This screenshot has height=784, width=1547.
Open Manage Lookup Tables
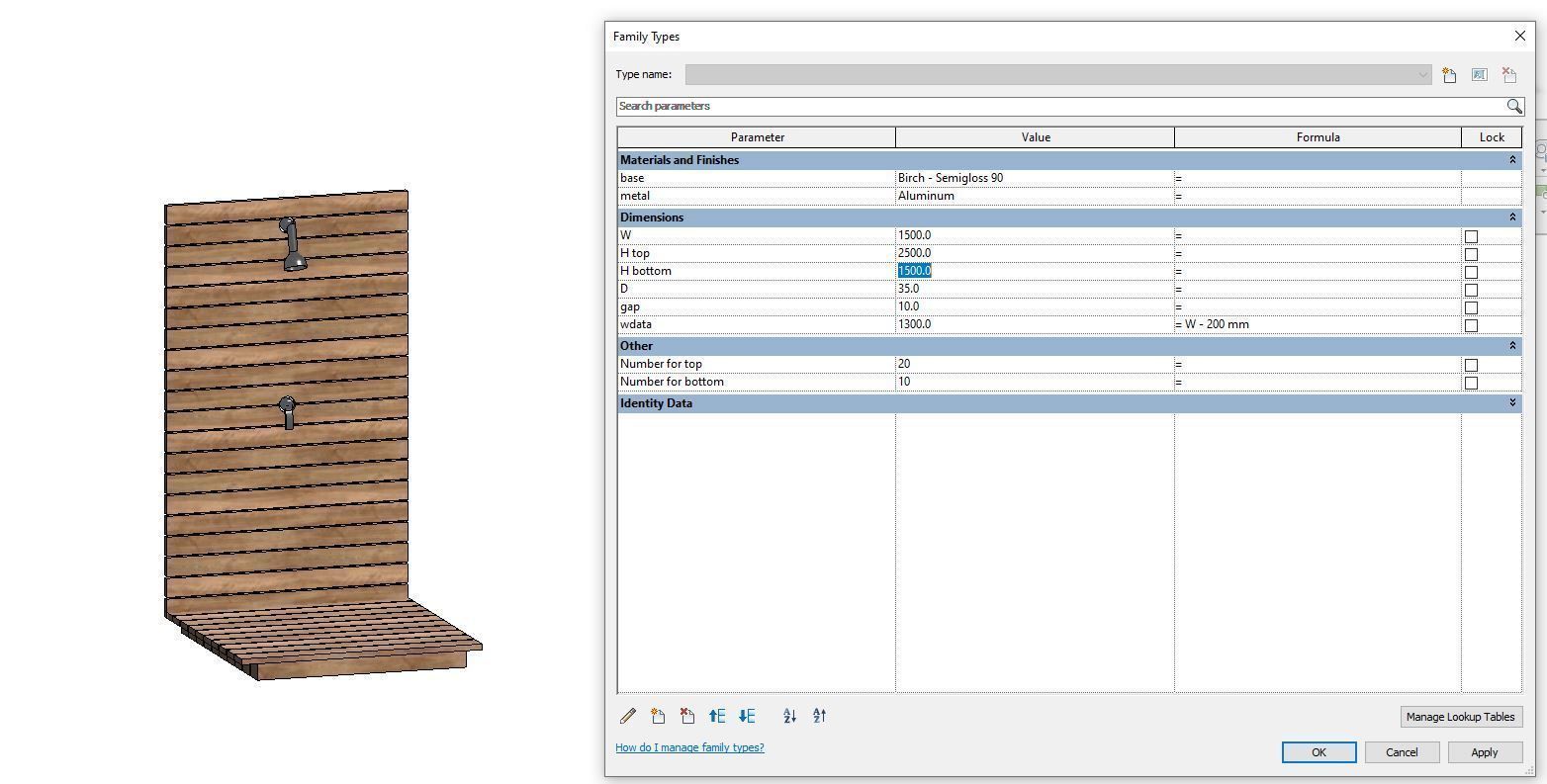[1460, 717]
